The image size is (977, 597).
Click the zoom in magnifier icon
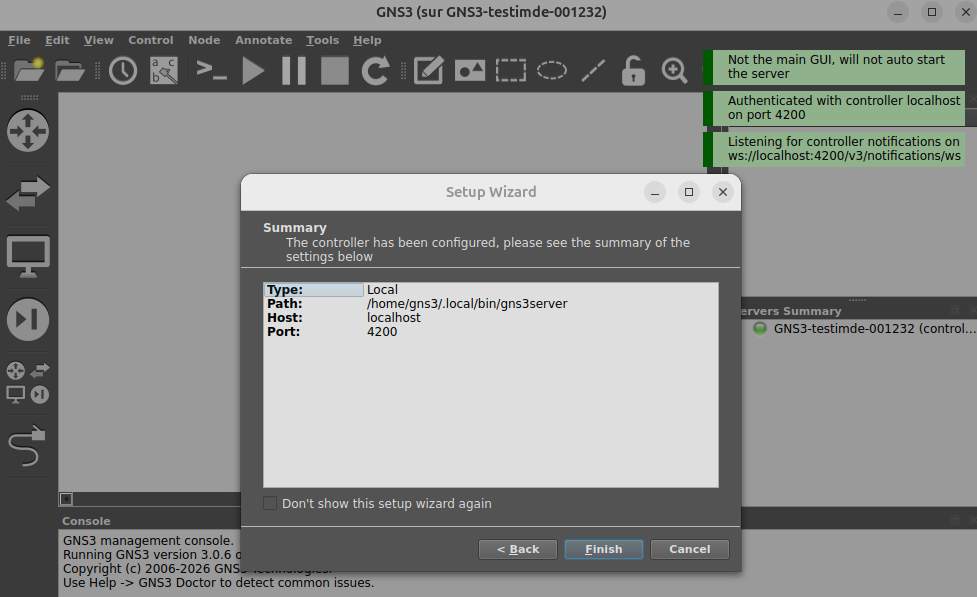[x=674, y=70]
